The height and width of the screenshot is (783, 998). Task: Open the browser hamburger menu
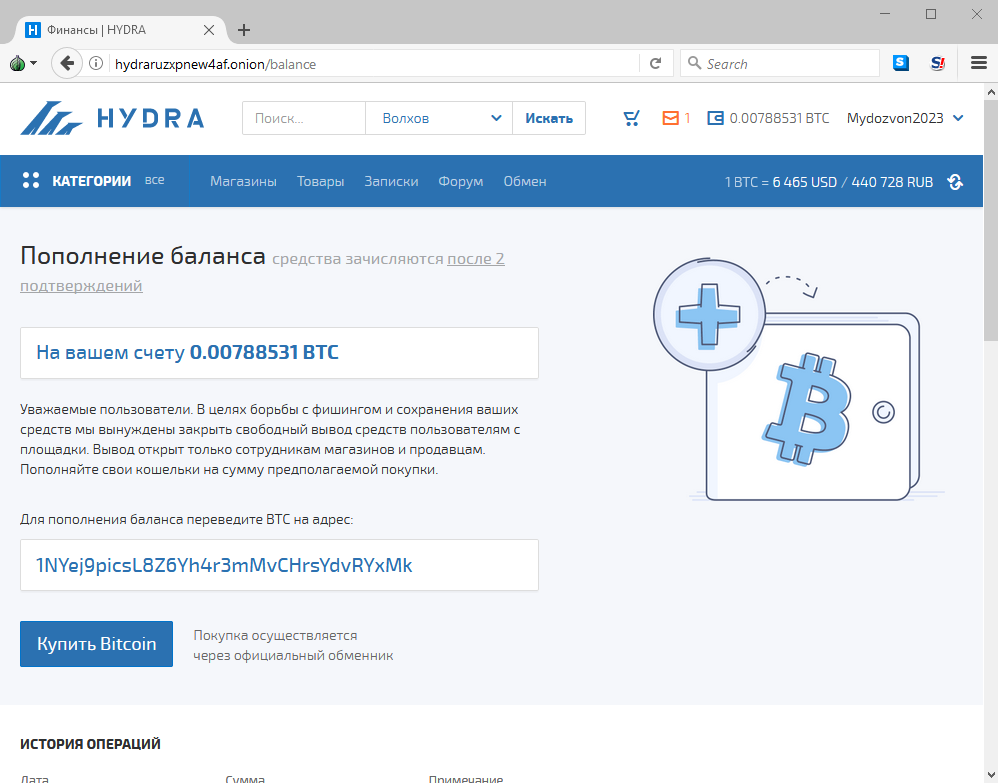[979, 63]
